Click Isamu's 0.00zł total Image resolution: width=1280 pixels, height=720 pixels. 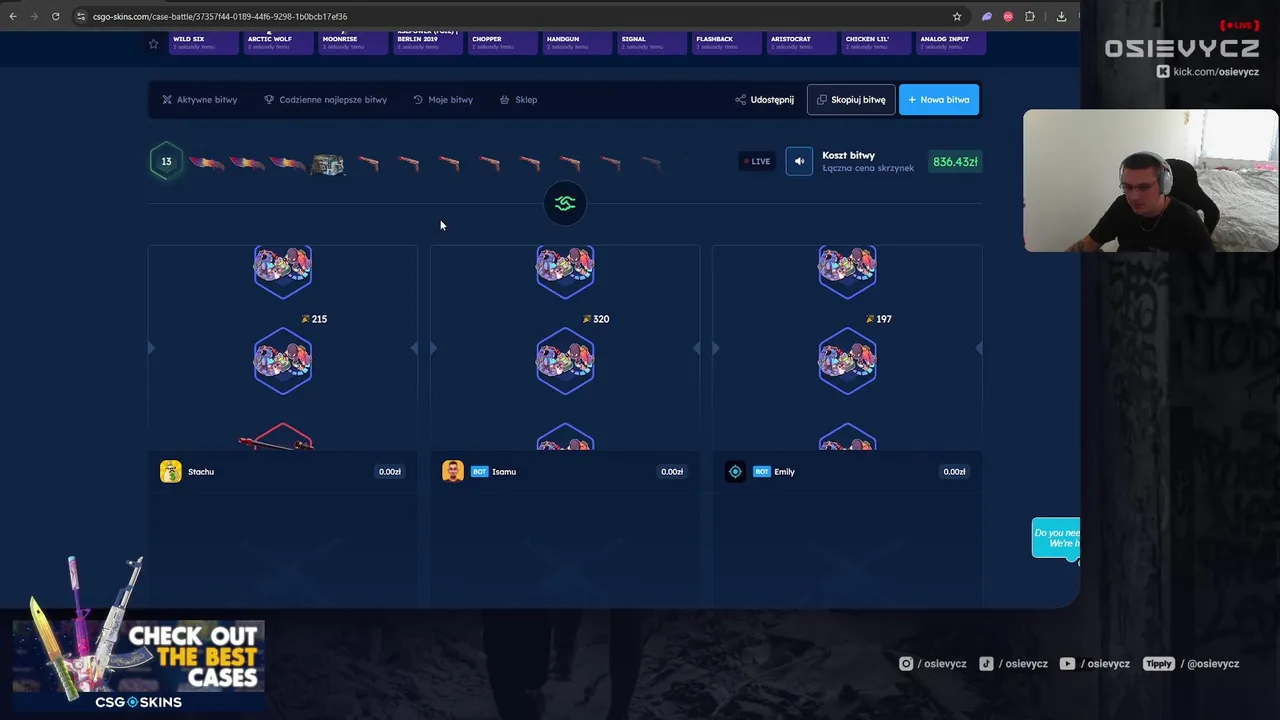point(672,472)
